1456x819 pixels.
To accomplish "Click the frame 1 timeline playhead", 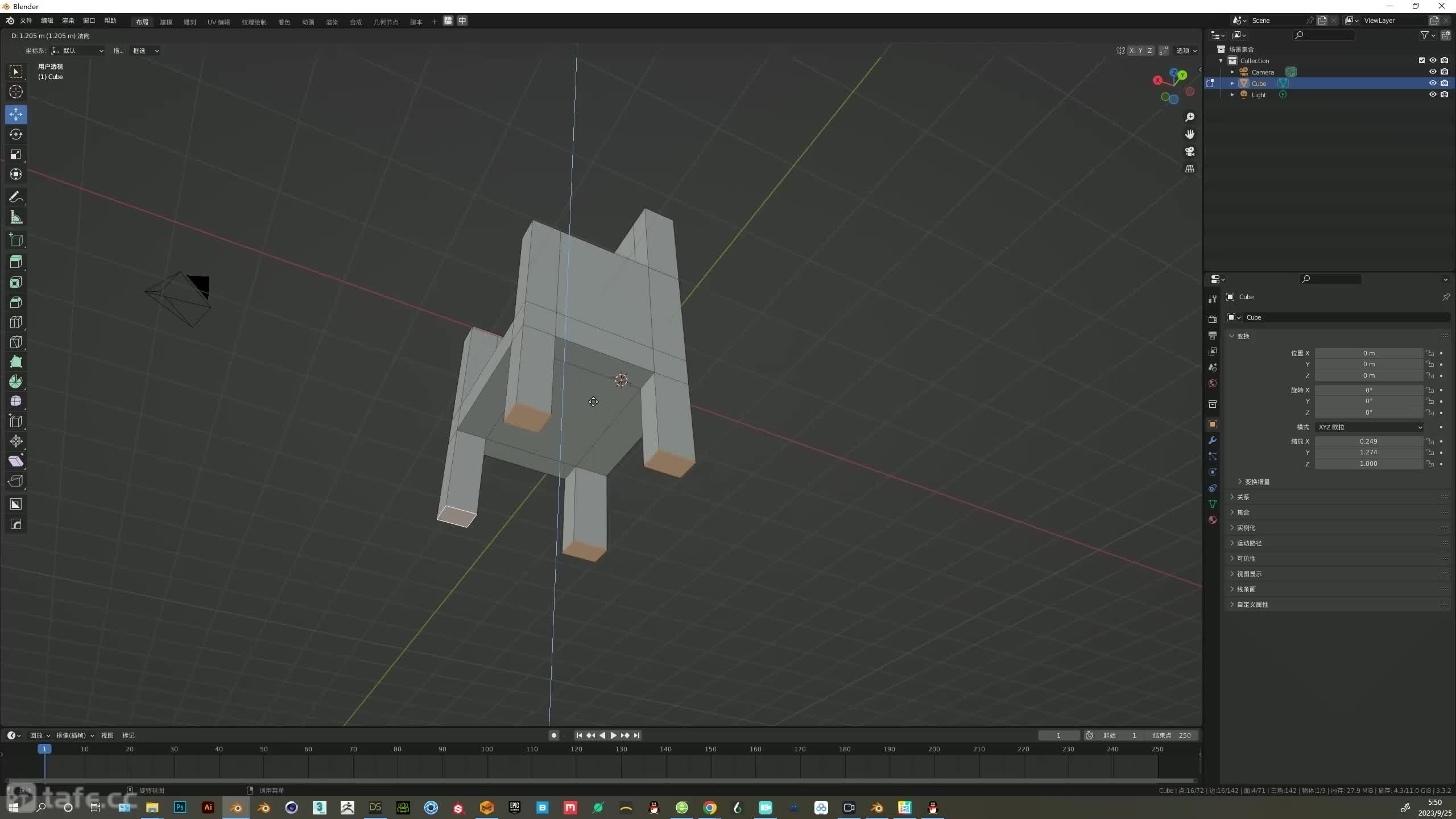I will point(44,749).
